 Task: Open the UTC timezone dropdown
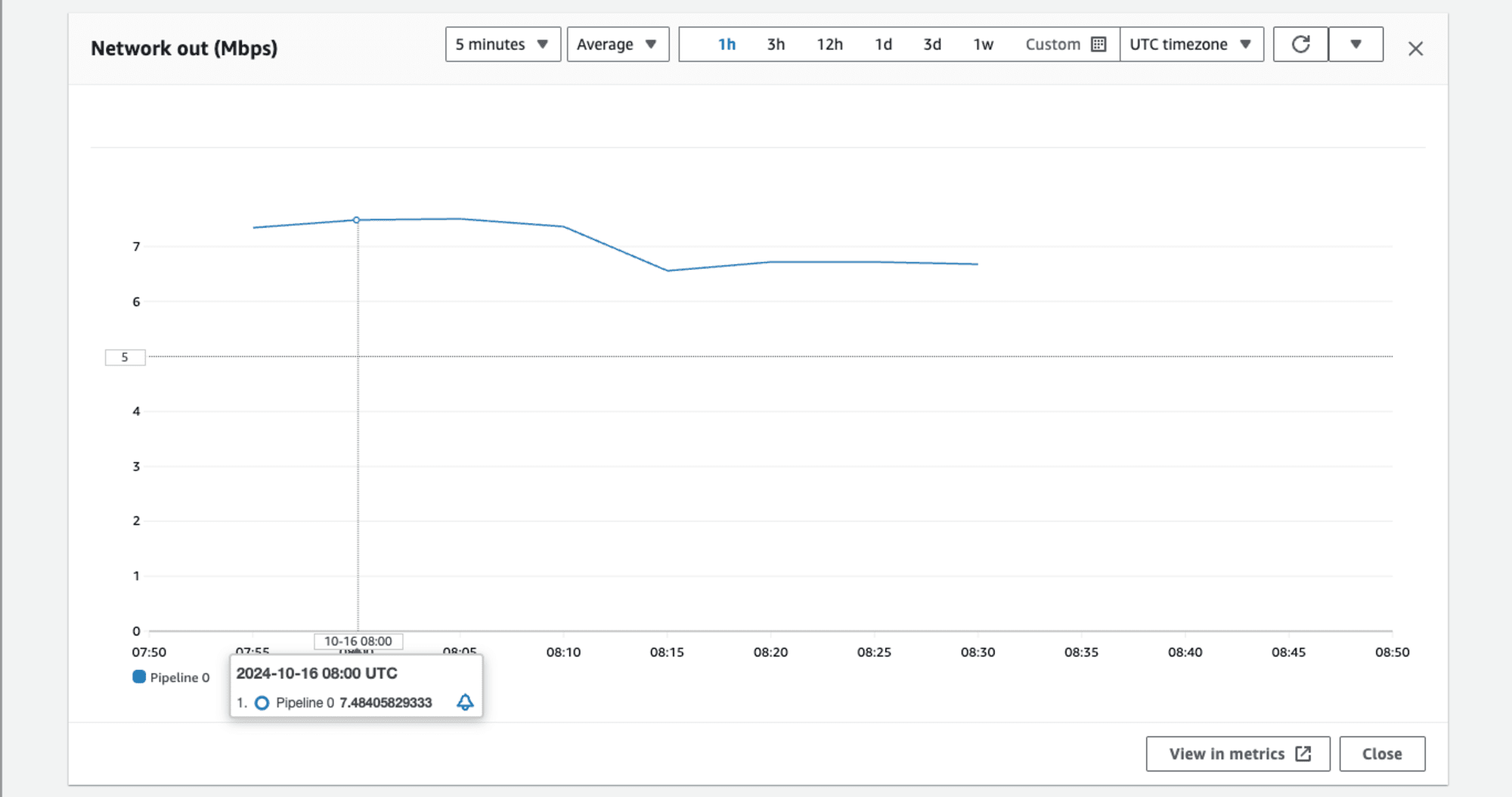coord(1191,45)
